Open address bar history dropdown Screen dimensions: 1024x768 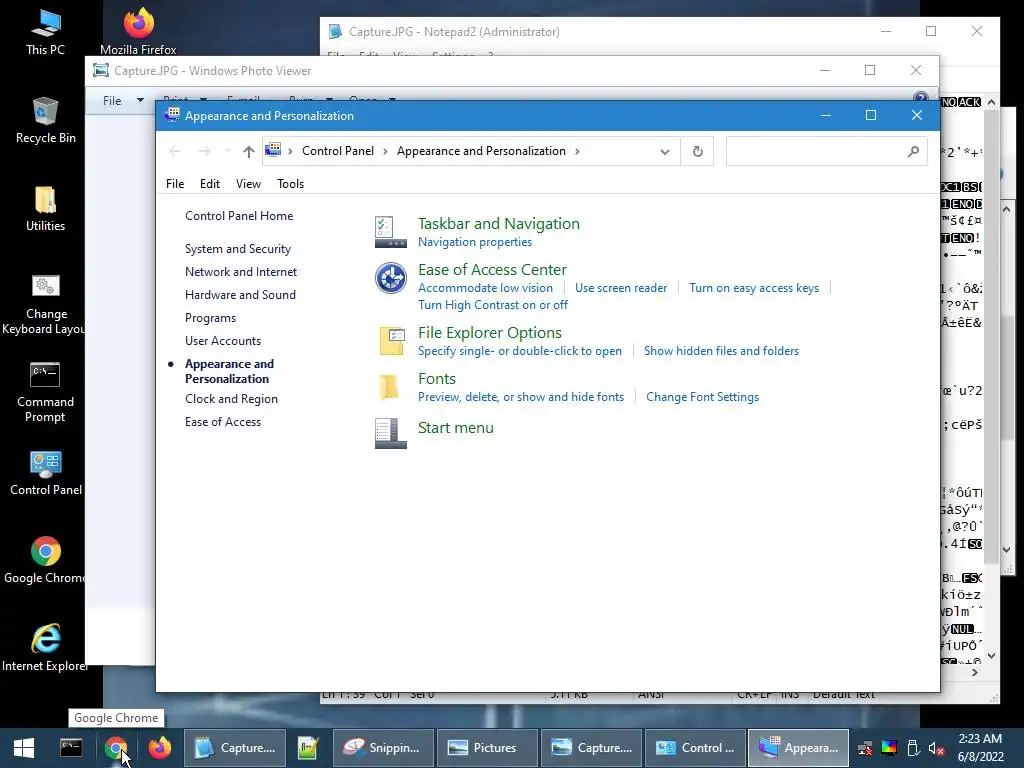665,152
